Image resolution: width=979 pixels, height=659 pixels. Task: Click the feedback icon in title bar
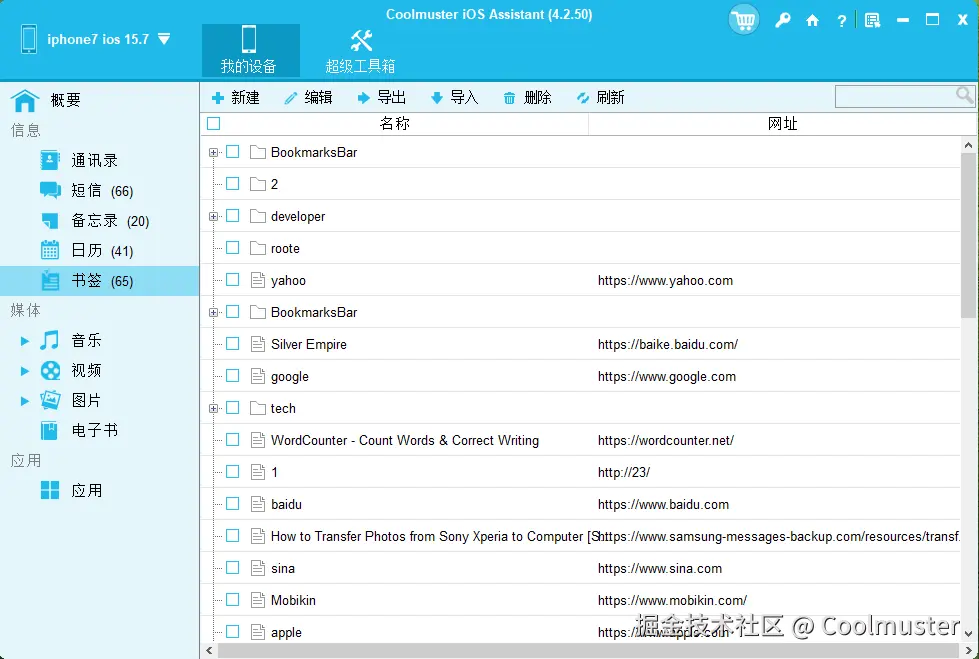tap(872, 21)
